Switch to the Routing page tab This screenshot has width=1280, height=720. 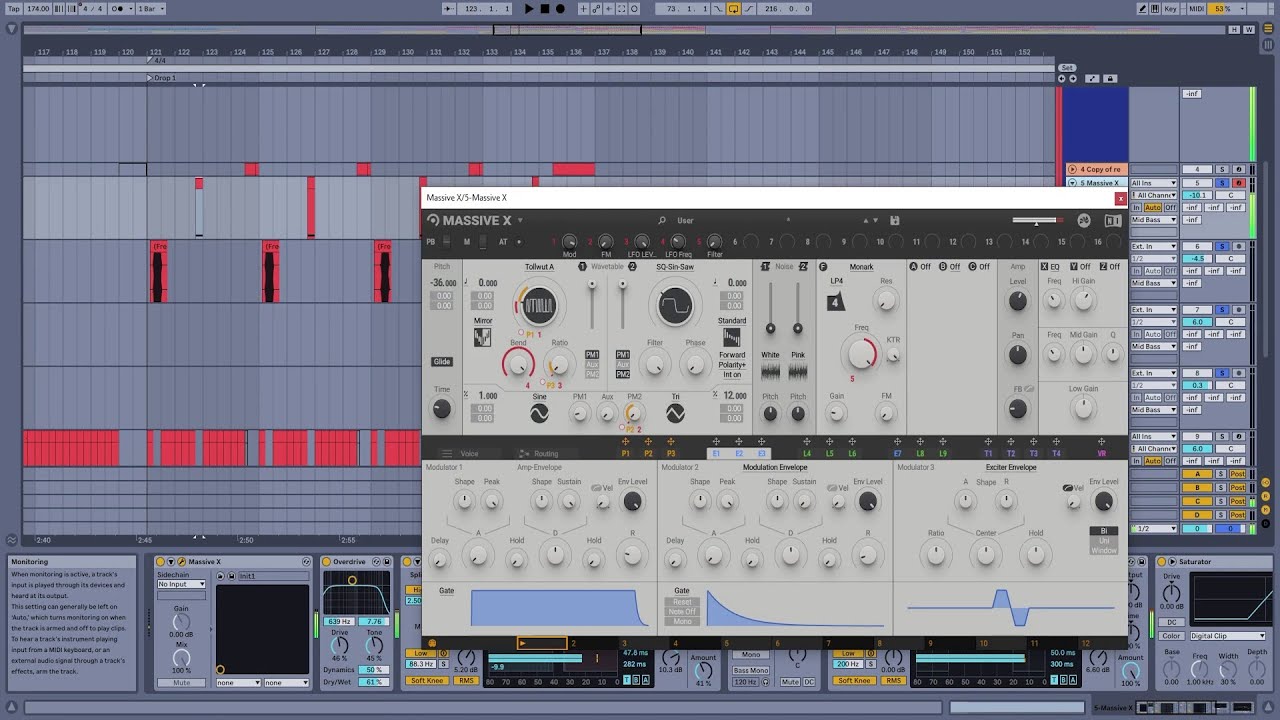[x=546, y=454]
